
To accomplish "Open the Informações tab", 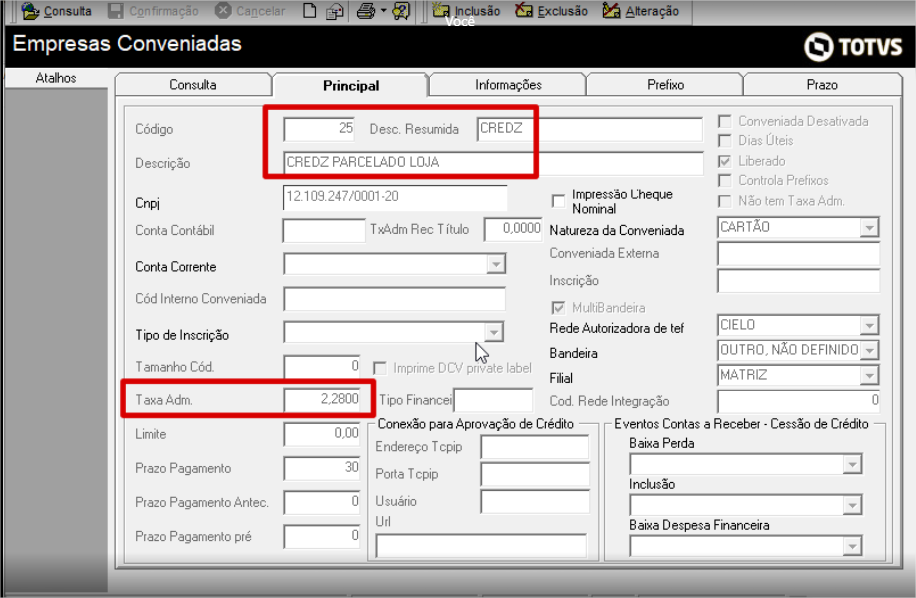I will coord(508,85).
